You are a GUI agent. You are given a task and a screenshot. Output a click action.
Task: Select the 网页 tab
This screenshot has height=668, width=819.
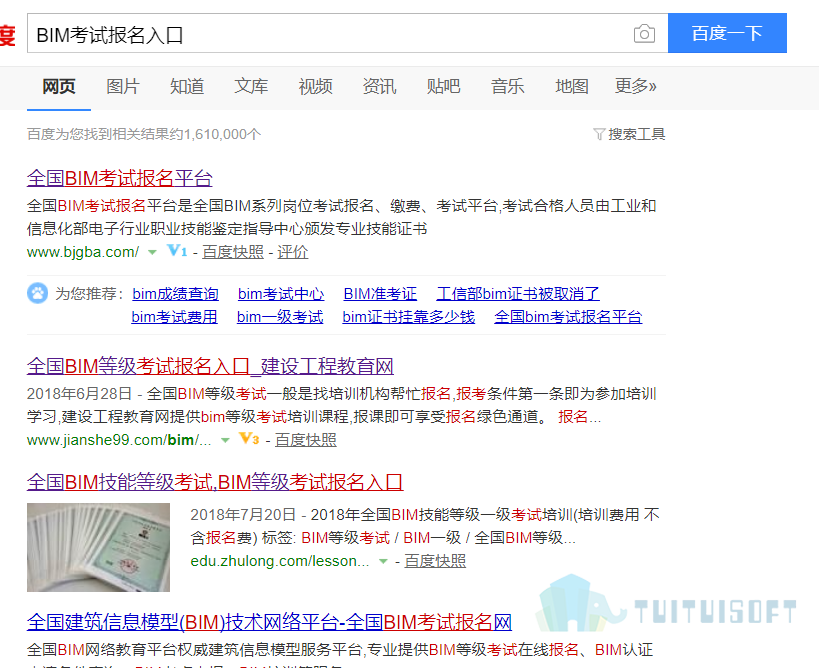pos(59,86)
